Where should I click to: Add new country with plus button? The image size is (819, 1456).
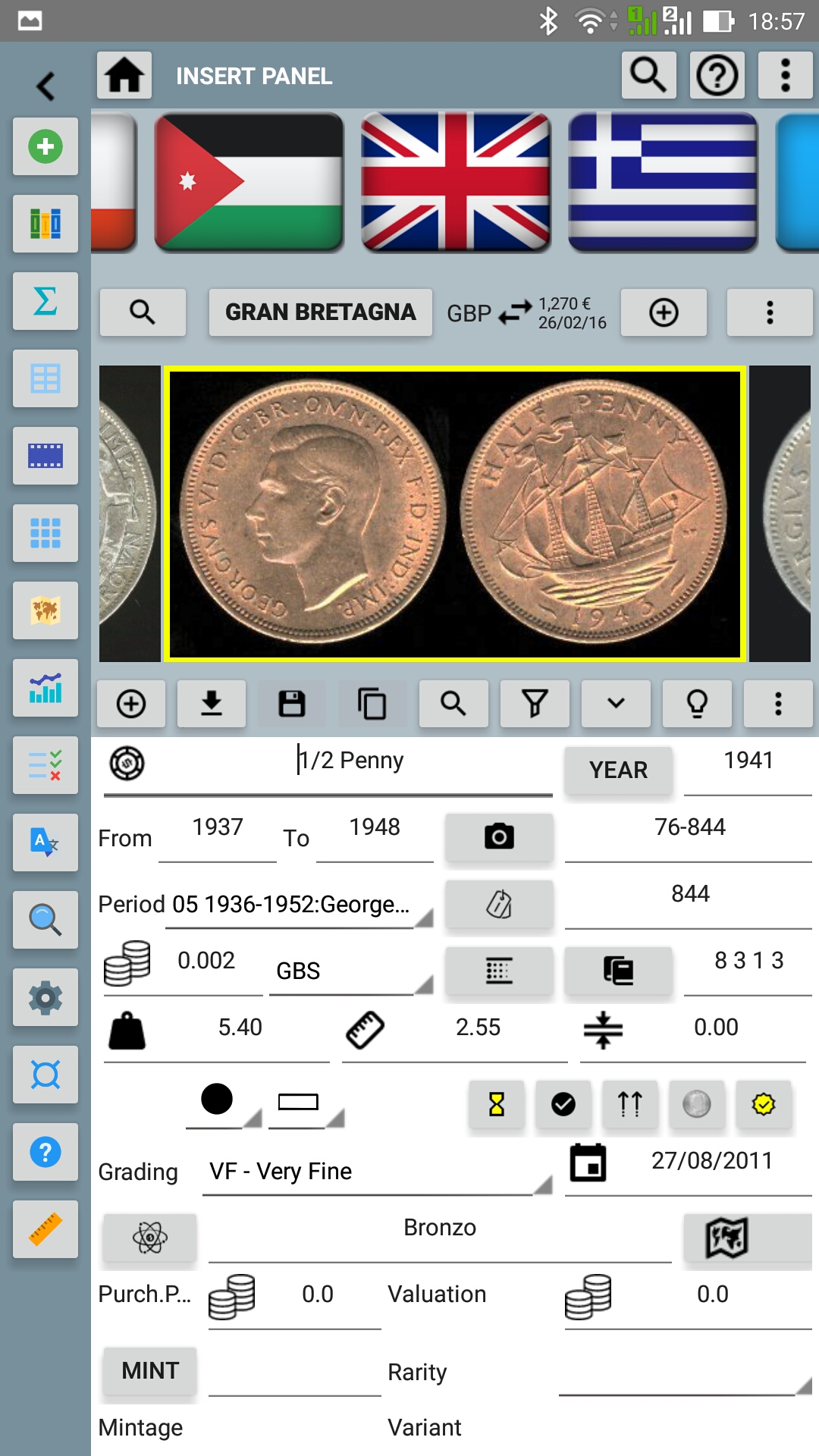(664, 312)
